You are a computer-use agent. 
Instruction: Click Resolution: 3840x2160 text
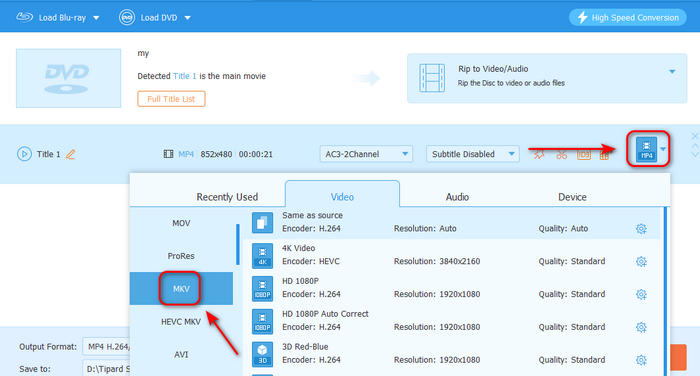(x=437, y=261)
